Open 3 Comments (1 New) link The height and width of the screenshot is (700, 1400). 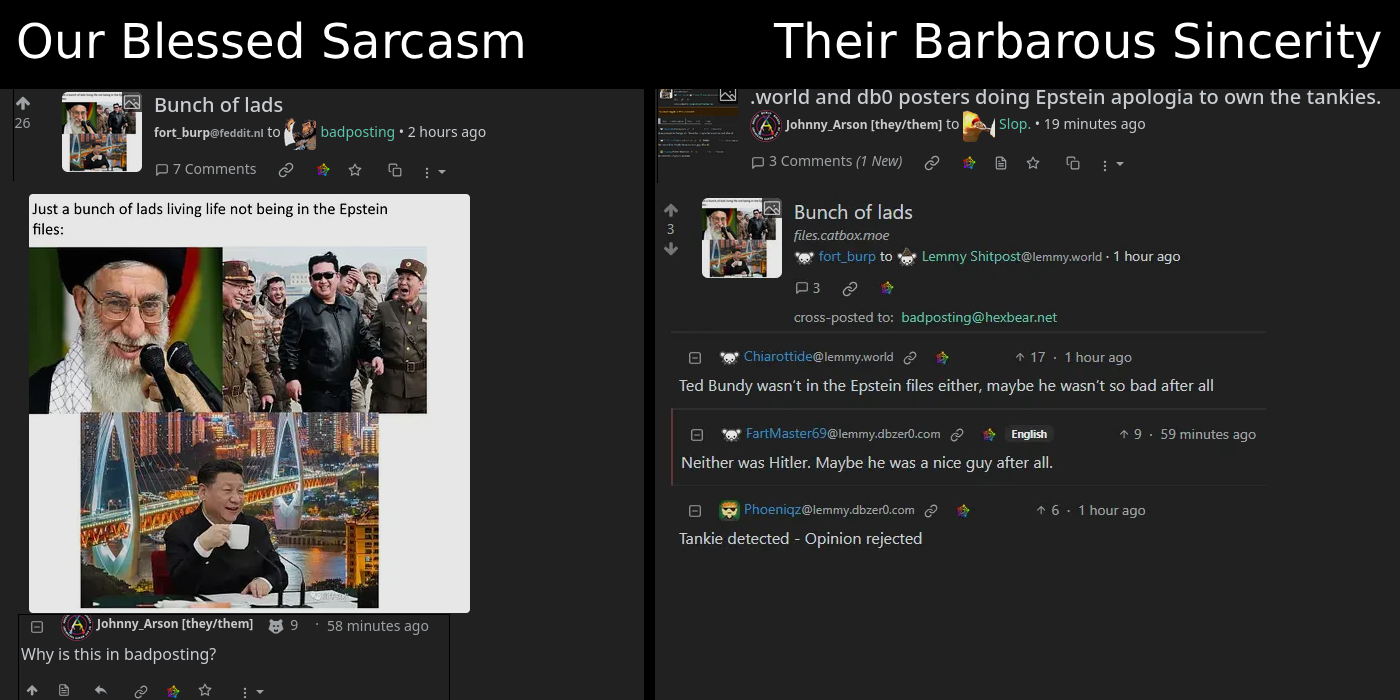click(x=827, y=161)
